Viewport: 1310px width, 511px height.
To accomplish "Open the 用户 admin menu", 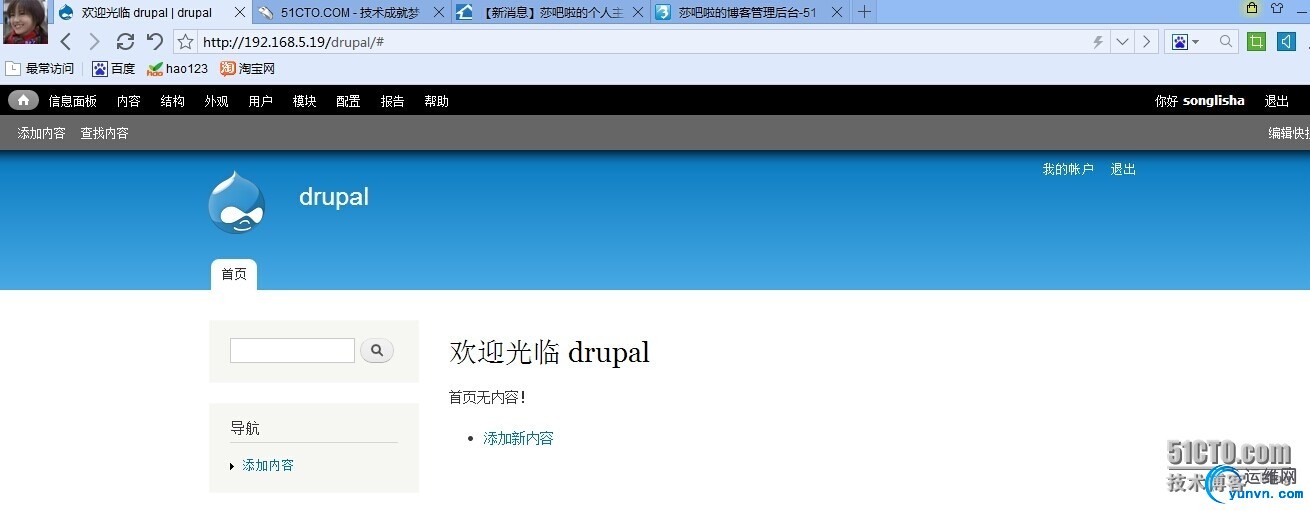I will [x=261, y=101].
